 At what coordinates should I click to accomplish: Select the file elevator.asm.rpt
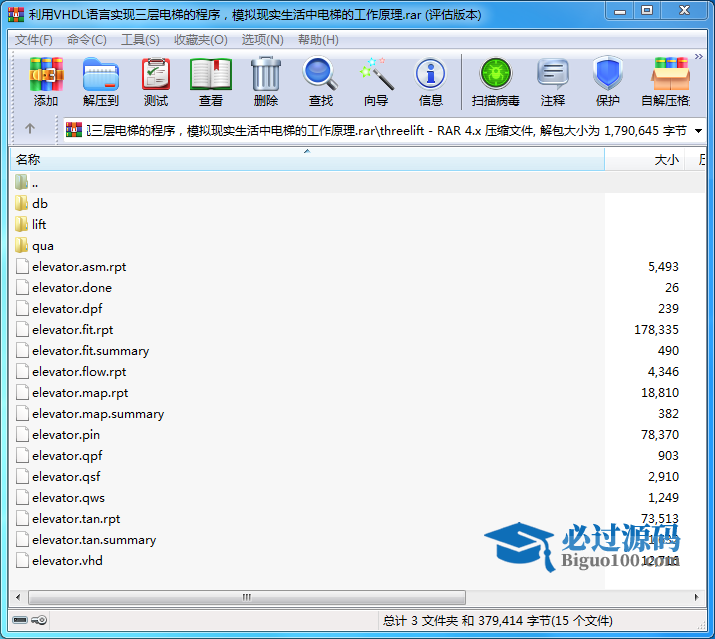pyautogui.click(x=79, y=266)
